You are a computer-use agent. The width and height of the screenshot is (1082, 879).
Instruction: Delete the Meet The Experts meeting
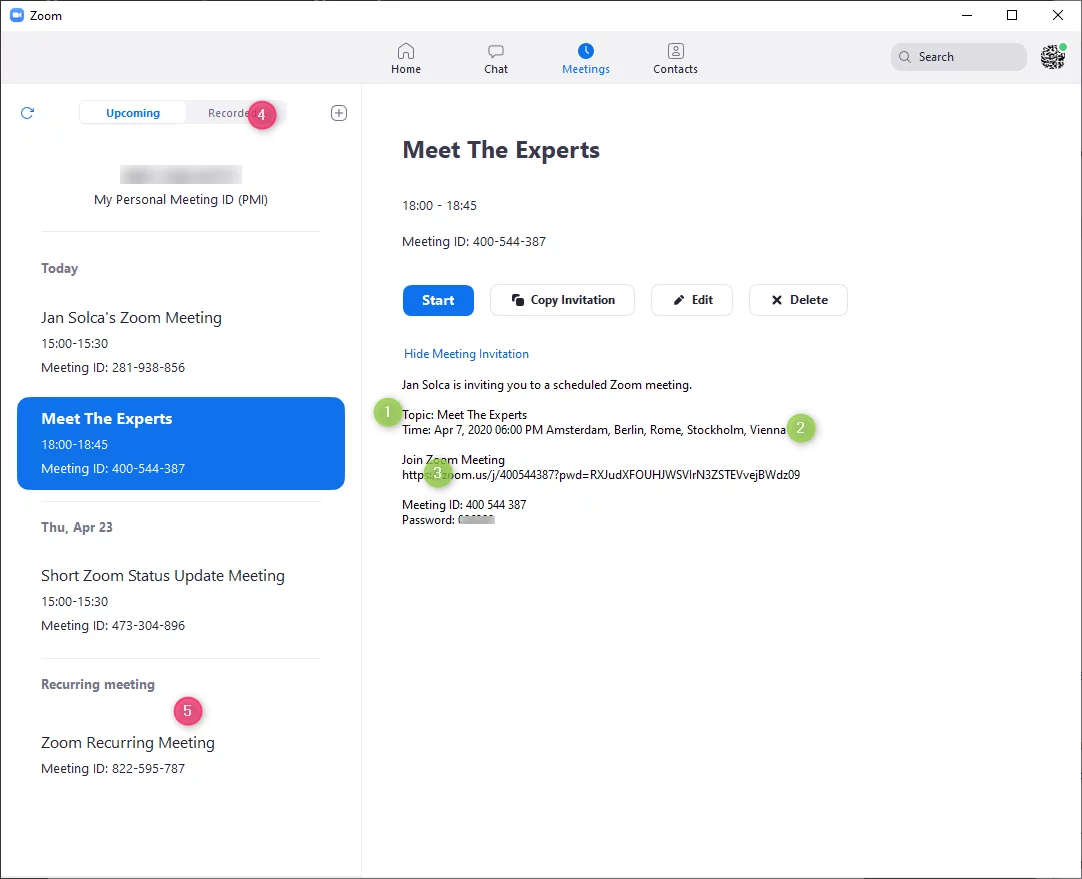click(x=798, y=300)
